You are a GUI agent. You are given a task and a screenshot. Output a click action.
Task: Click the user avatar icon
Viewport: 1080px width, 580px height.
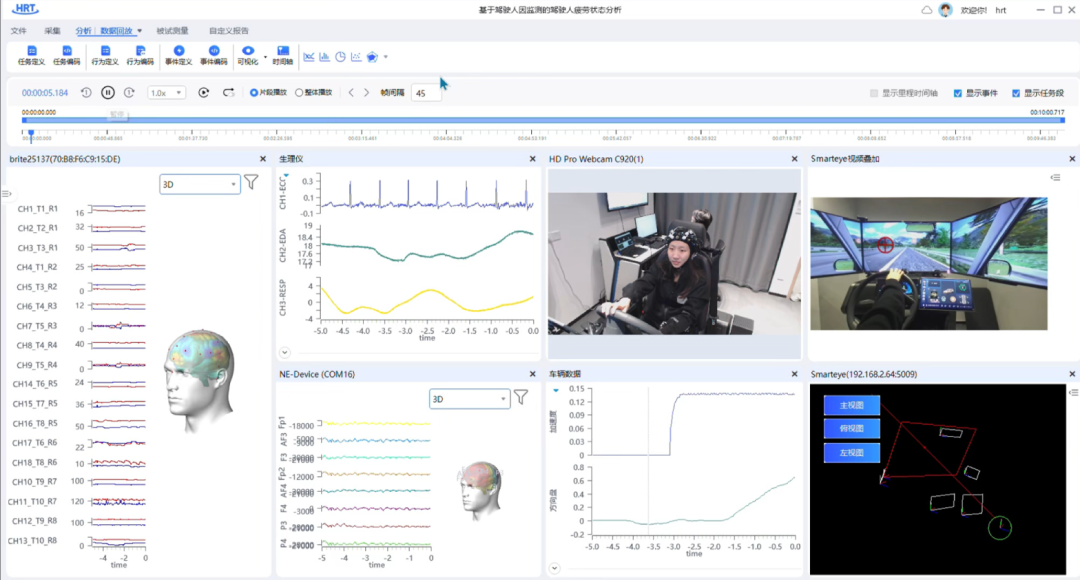[946, 10]
